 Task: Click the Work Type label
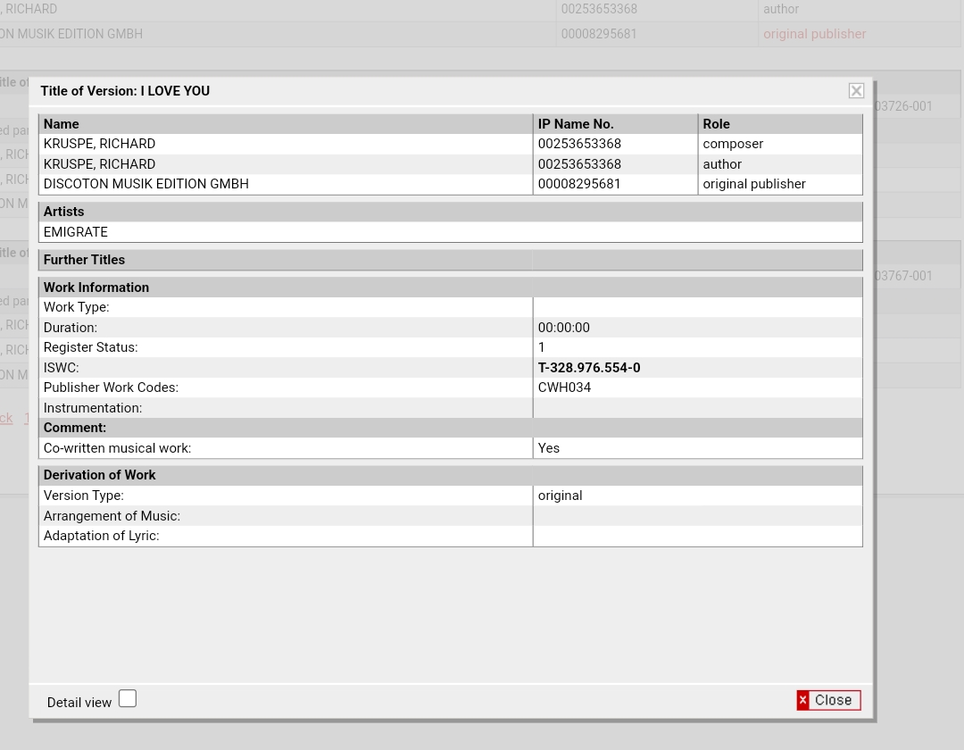pos(76,307)
